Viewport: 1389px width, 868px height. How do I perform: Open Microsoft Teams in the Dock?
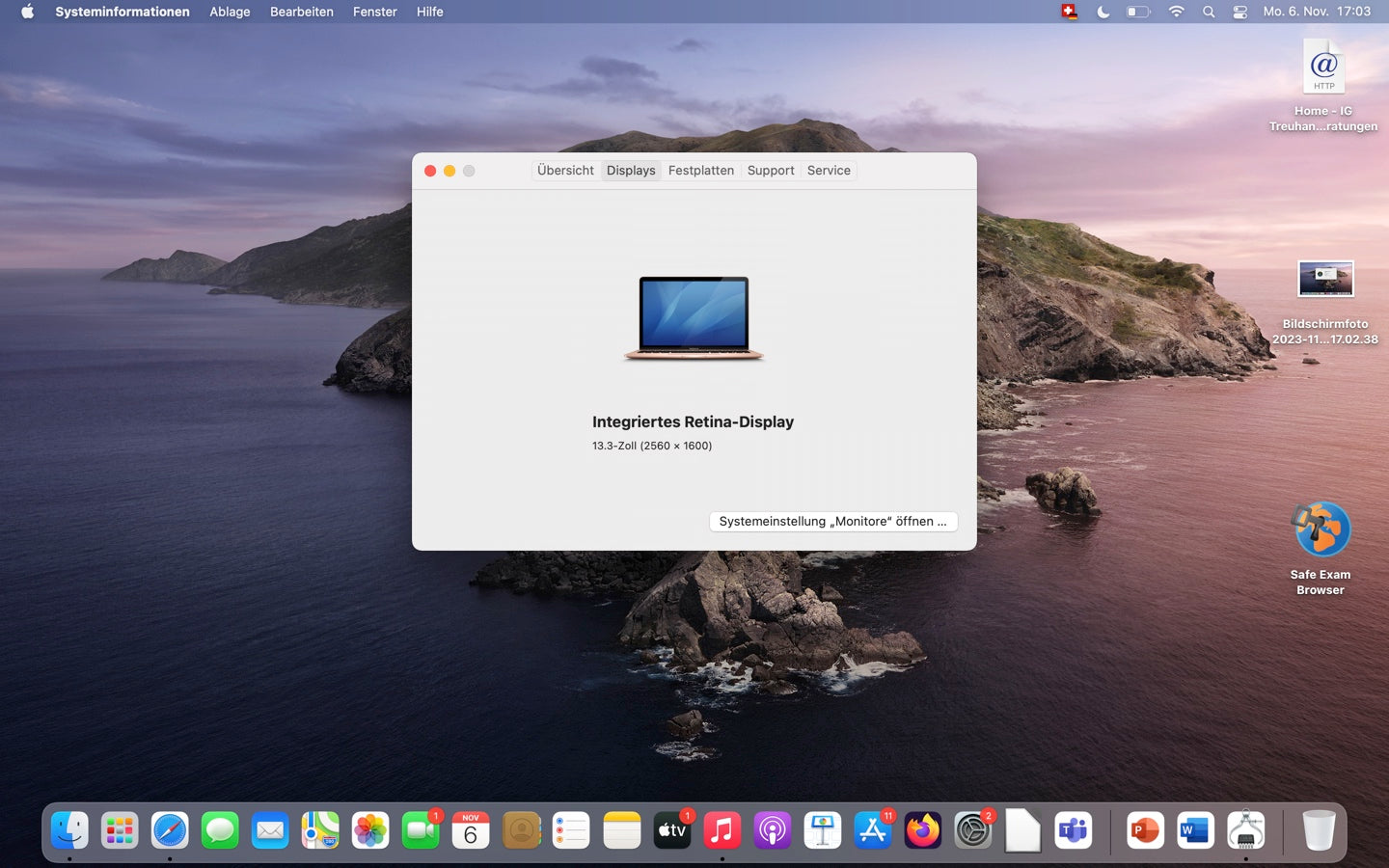coord(1073,830)
